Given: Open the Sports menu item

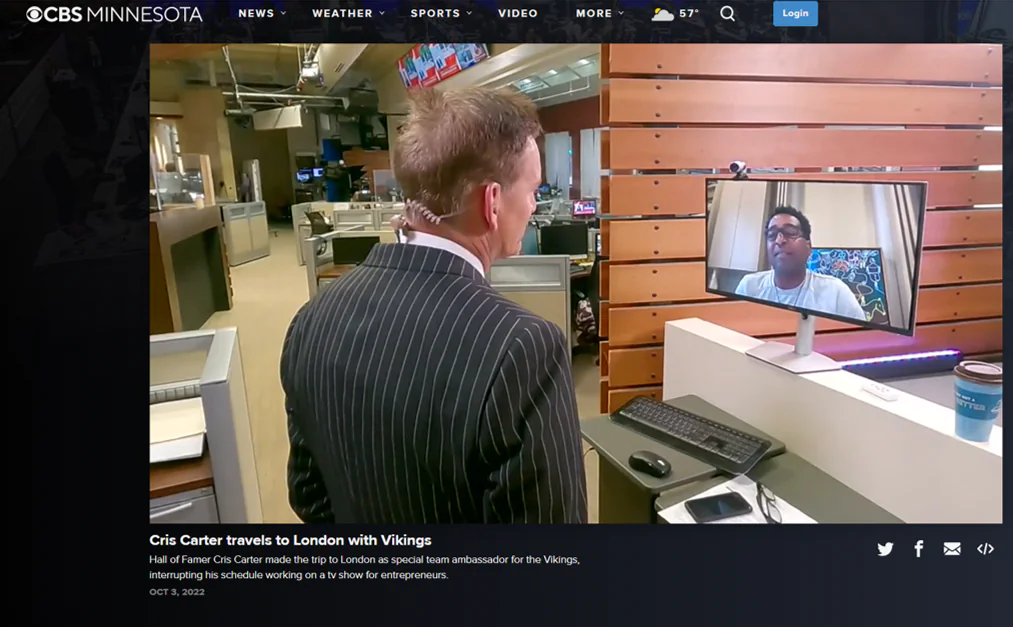Looking at the screenshot, I should point(435,14).
